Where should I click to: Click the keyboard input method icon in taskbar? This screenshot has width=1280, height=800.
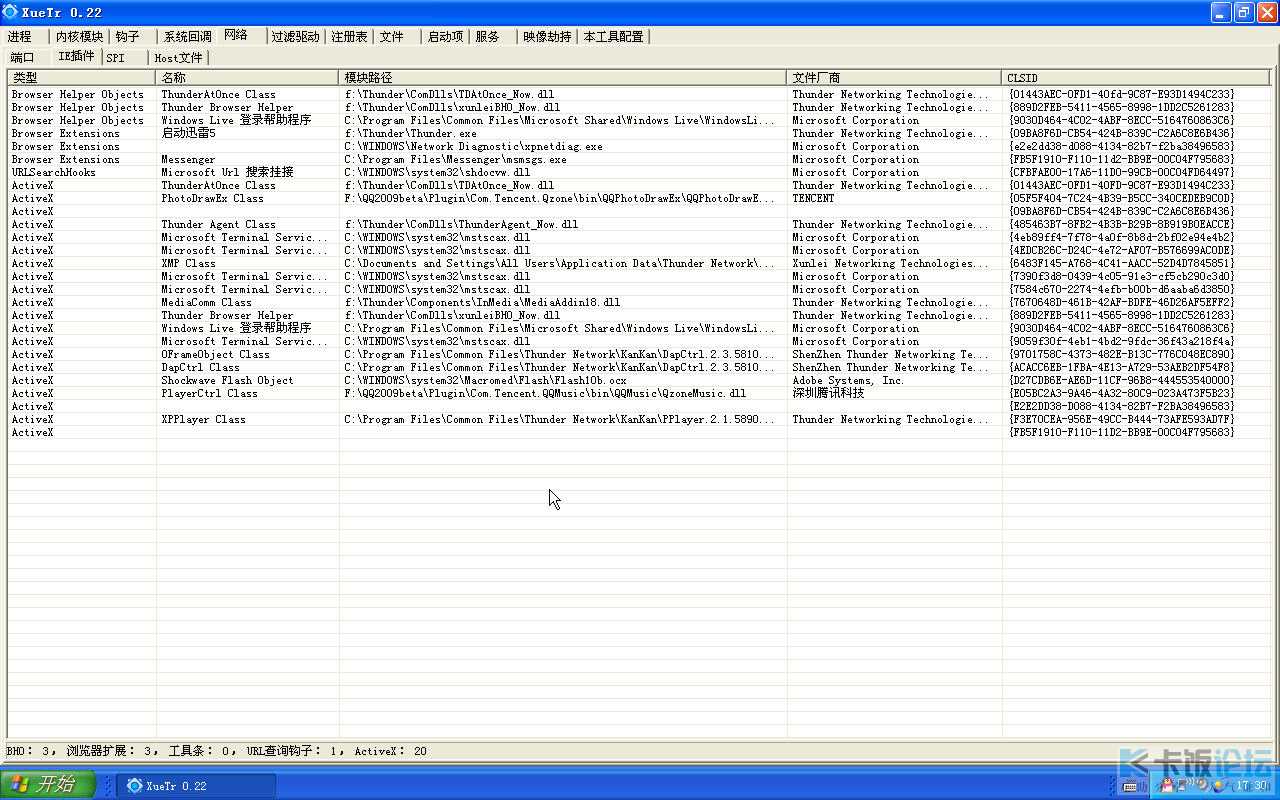pos(1129,786)
